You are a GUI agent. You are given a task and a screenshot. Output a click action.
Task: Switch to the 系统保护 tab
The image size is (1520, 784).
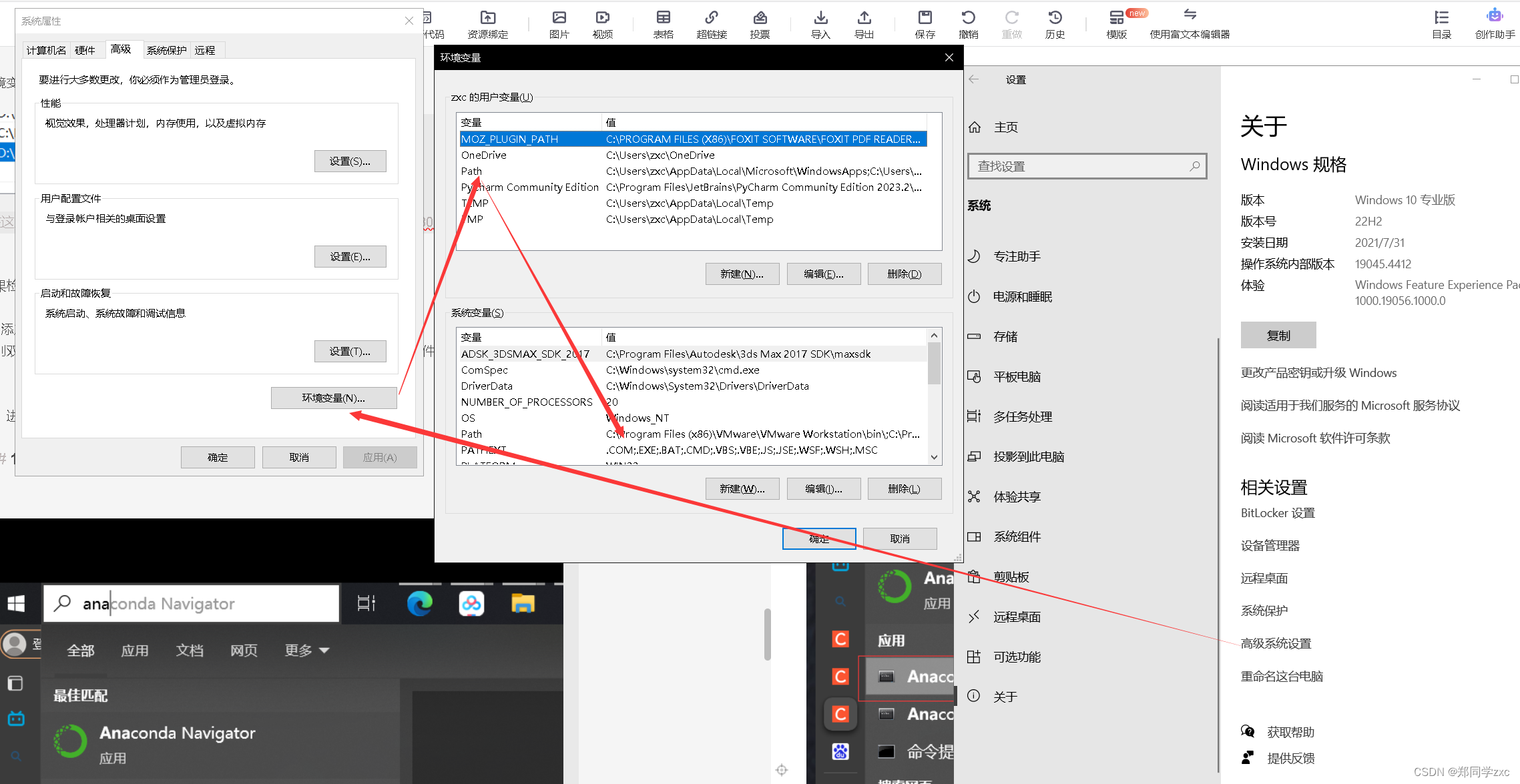167,50
